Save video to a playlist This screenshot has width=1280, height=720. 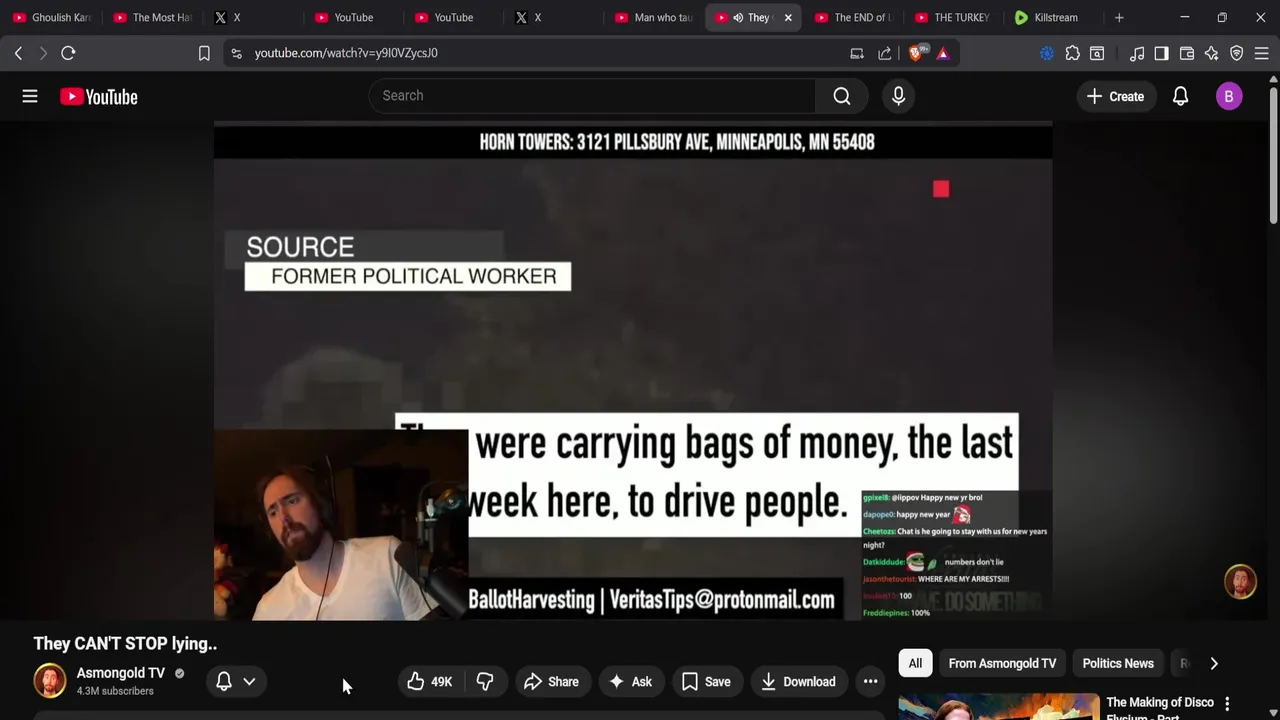(x=706, y=681)
